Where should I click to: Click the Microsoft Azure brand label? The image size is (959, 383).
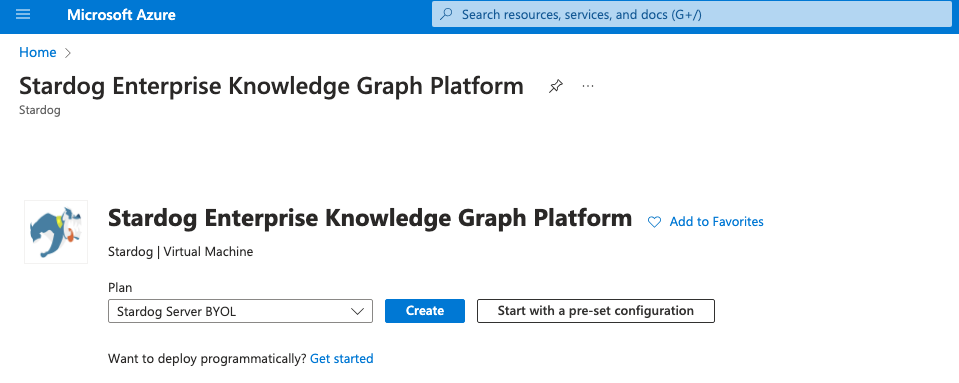pos(121,15)
